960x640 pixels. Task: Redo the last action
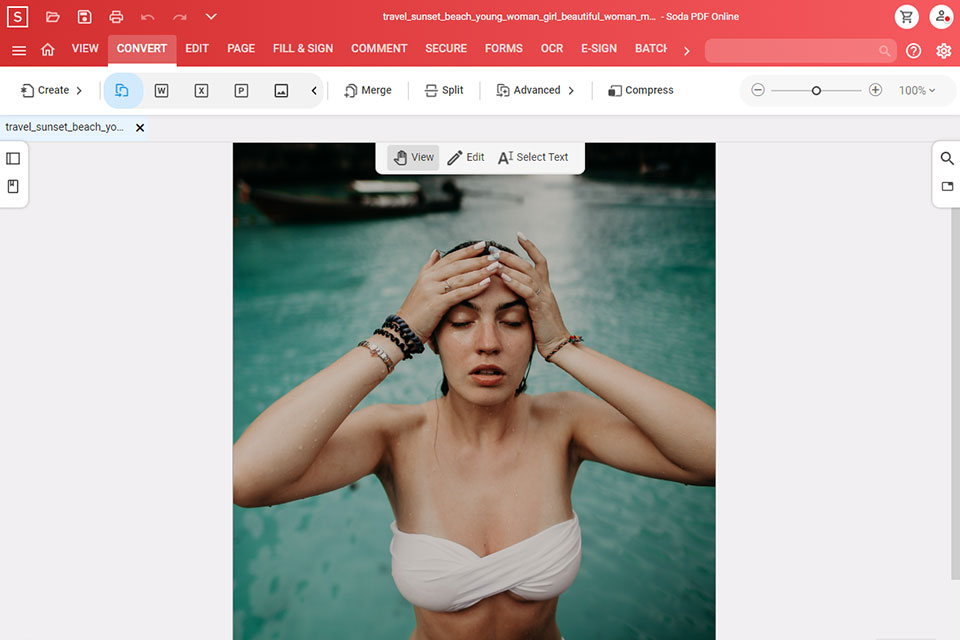coord(179,17)
